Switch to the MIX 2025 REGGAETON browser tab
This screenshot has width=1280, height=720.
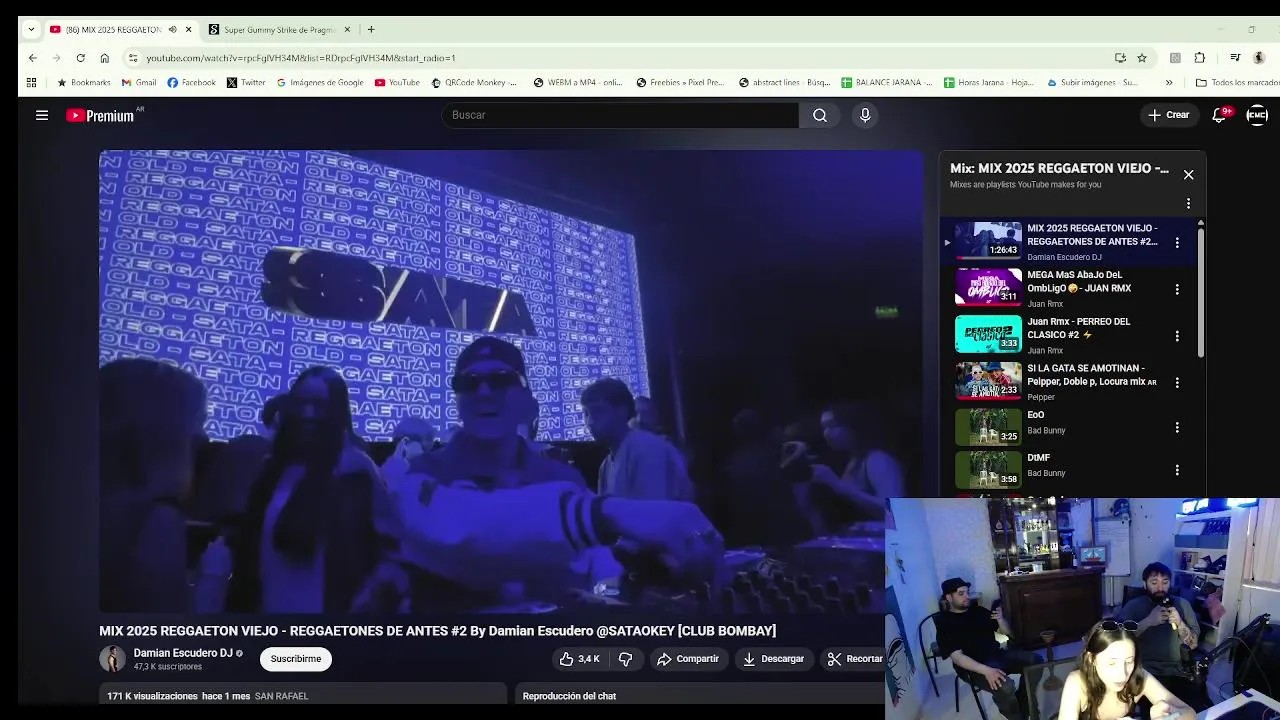pos(112,30)
